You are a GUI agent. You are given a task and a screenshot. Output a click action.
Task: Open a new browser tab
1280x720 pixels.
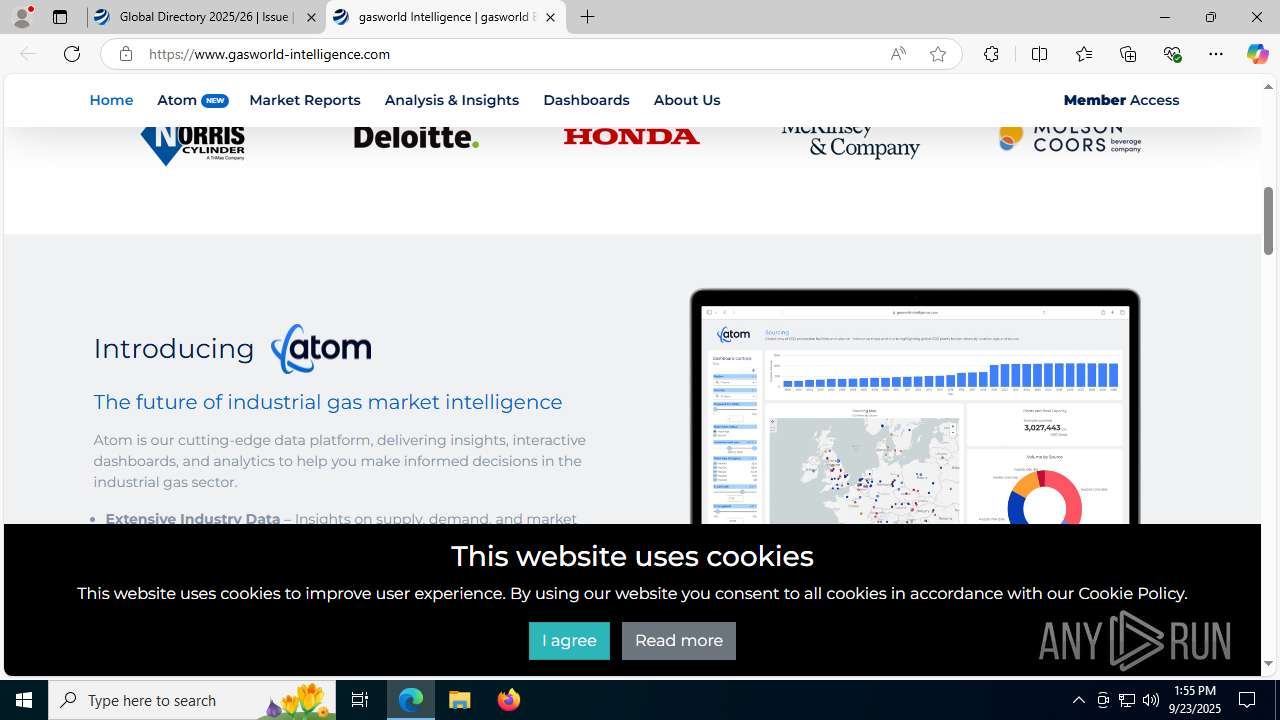pos(588,17)
